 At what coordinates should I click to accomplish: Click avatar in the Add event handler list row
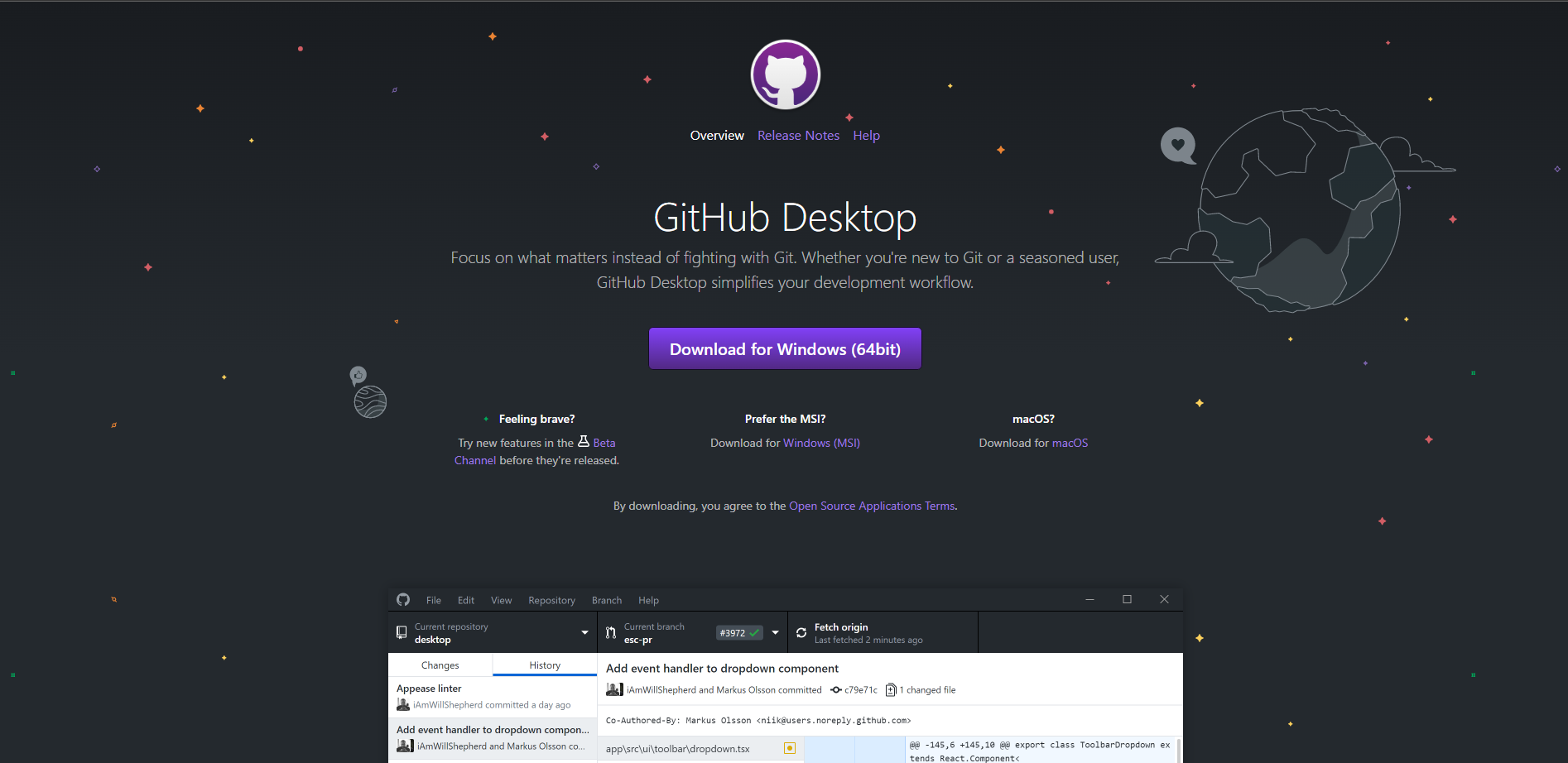pos(405,746)
